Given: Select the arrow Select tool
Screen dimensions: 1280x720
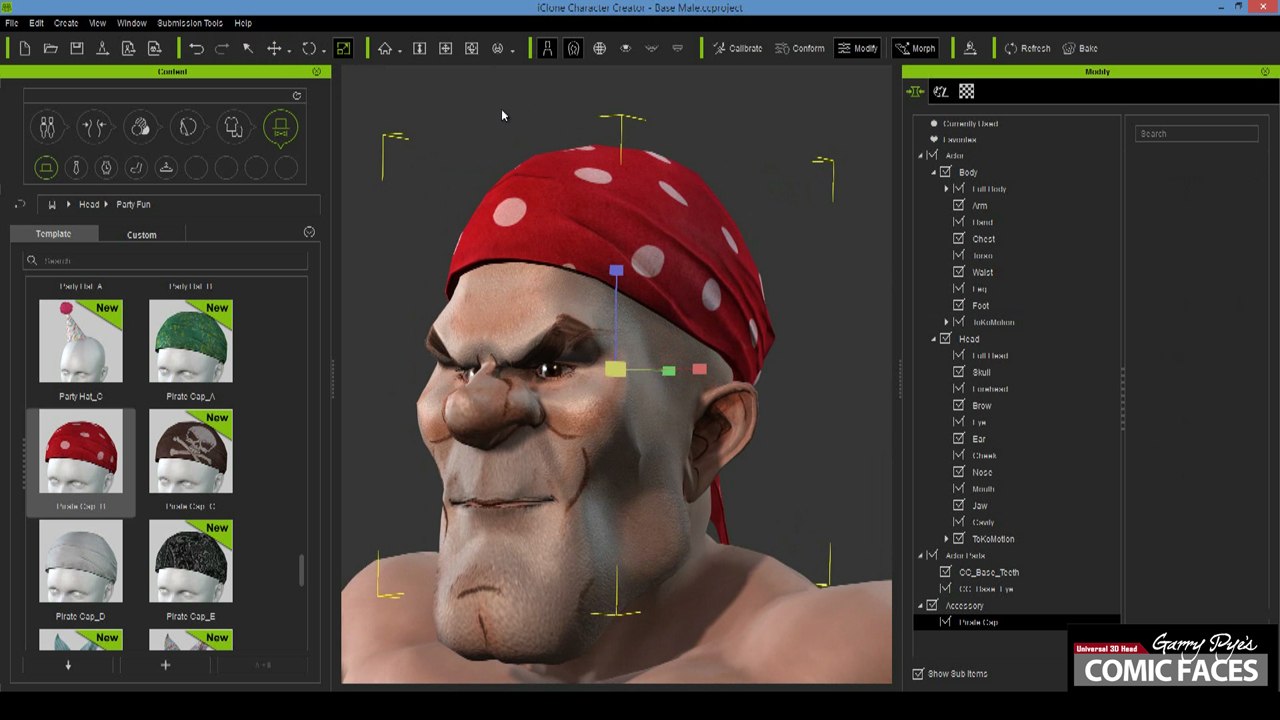Looking at the screenshot, I should pos(248,48).
